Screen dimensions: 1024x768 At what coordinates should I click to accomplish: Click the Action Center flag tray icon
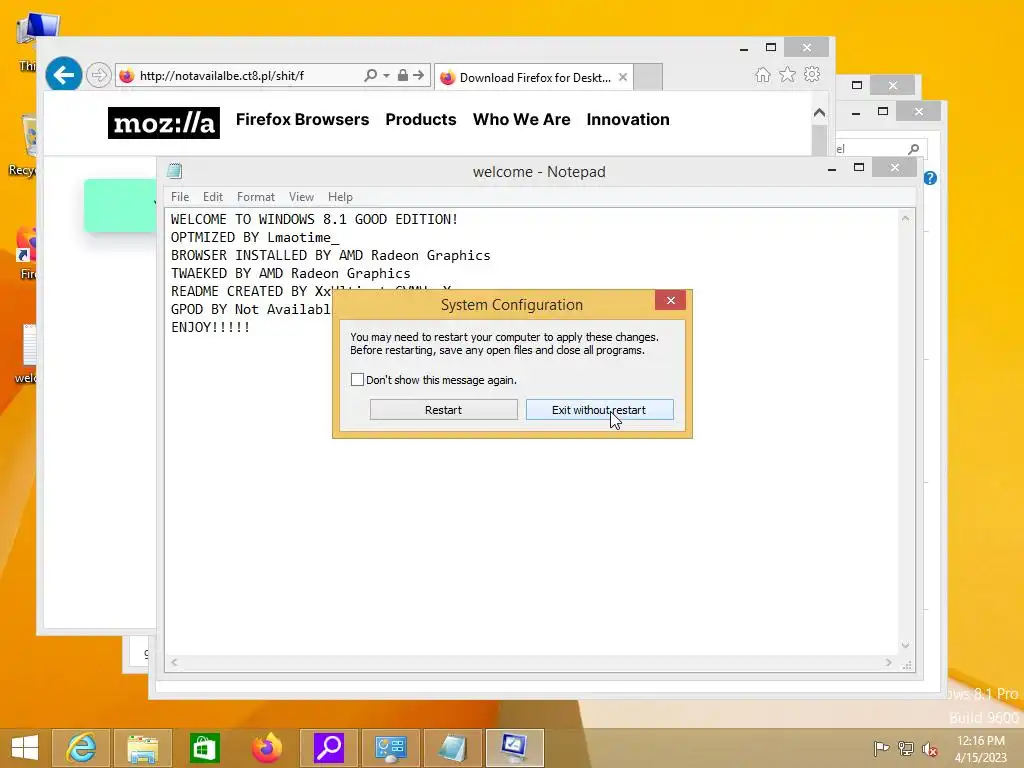point(881,748)
